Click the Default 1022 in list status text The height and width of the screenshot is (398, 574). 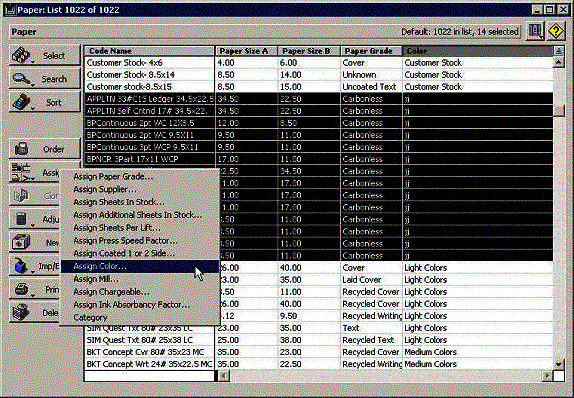[460, 32]
